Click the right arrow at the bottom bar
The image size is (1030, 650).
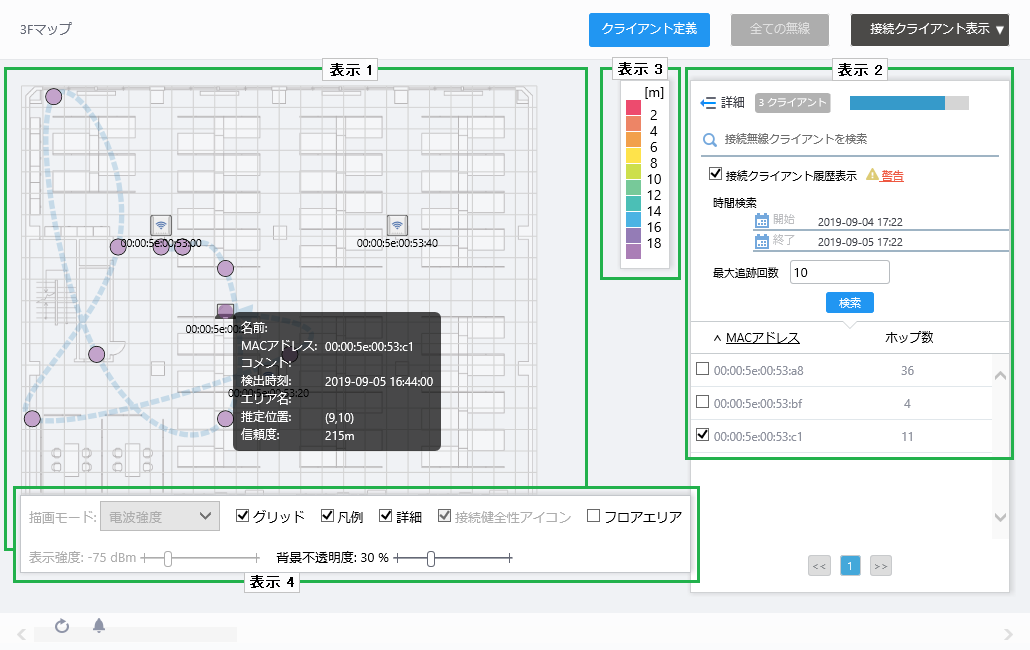pos(1008,634)
